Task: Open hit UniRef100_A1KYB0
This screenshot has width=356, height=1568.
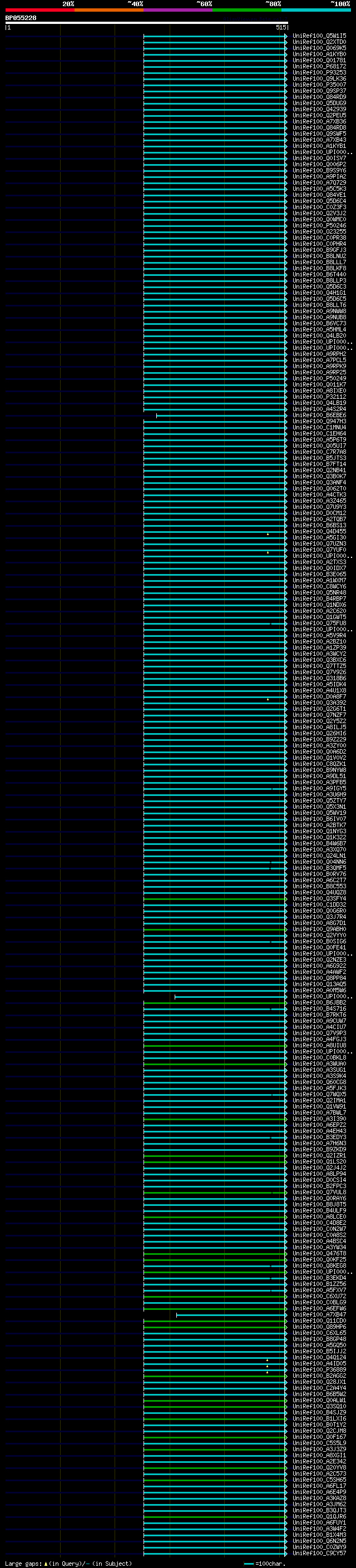Action: 319,54
